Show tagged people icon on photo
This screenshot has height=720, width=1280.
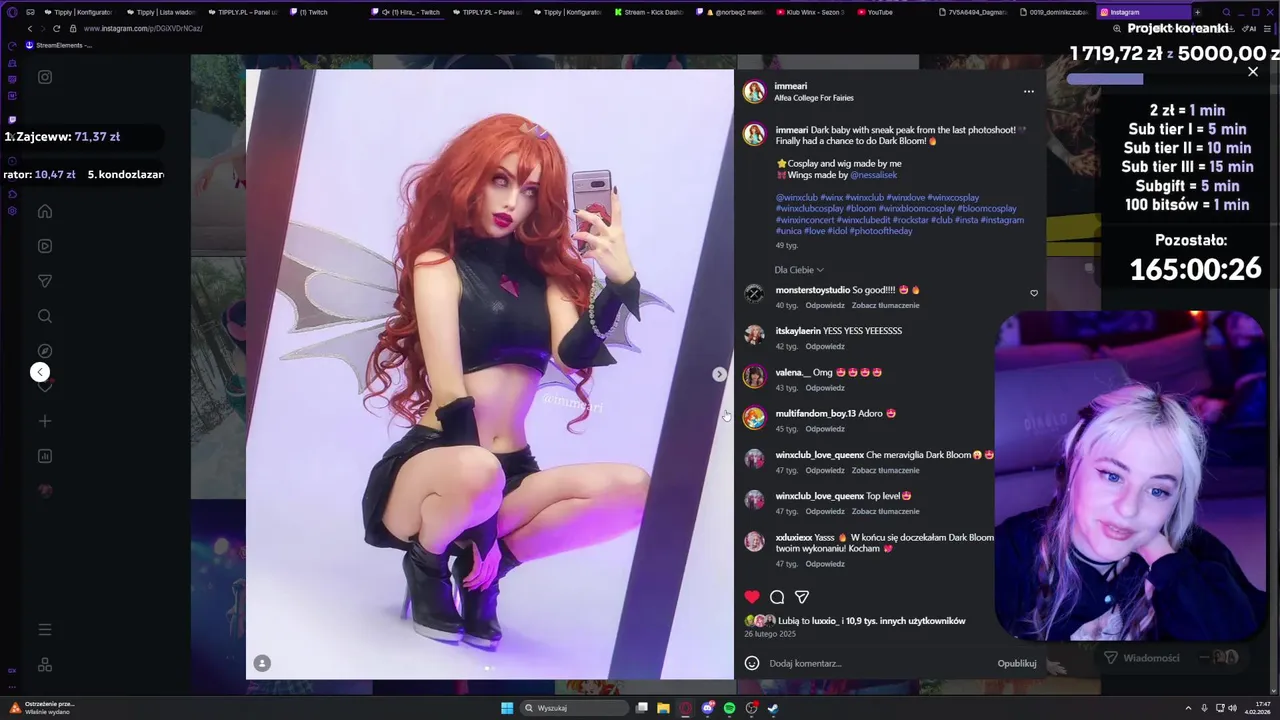point(262,663)
